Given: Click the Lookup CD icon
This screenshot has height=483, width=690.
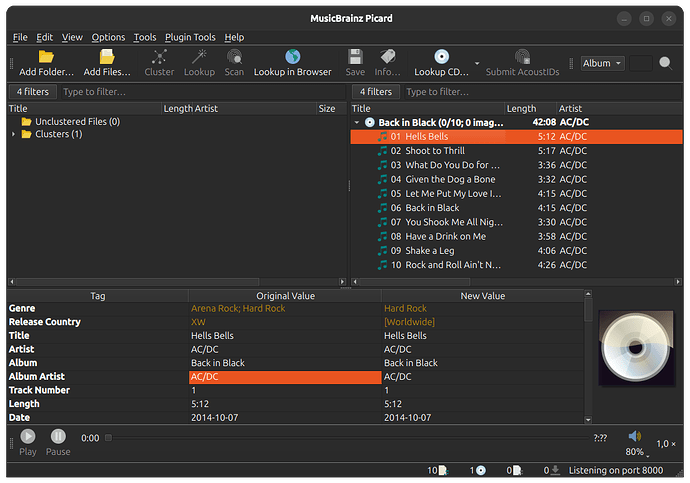Looking at the screenshot, I should click(x=441, y=58).
